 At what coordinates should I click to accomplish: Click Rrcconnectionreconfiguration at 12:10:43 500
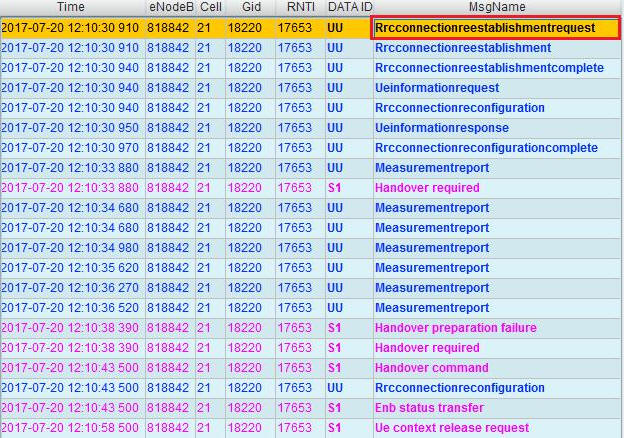pyautogui.click(x=459, y=388)
